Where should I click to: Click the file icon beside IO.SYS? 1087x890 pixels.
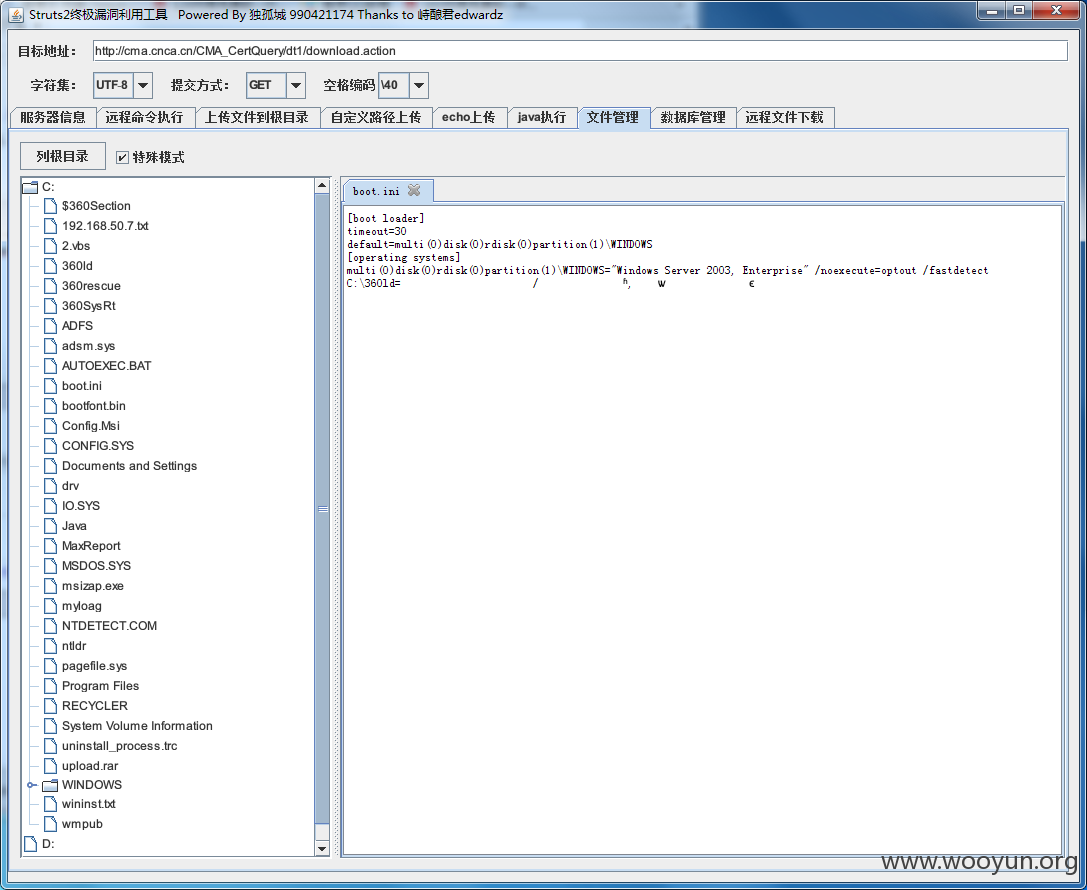[50, 506]
